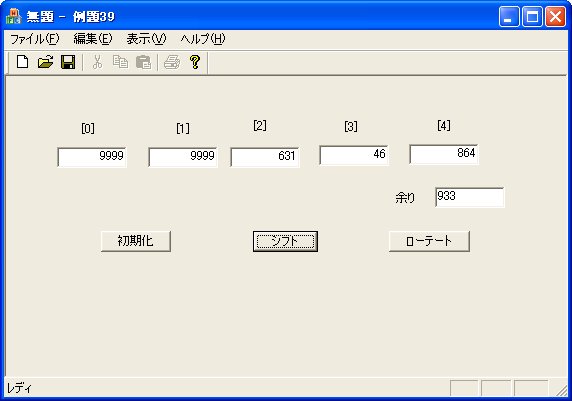Click the Paste clipboard icon

tap(143, 62)
